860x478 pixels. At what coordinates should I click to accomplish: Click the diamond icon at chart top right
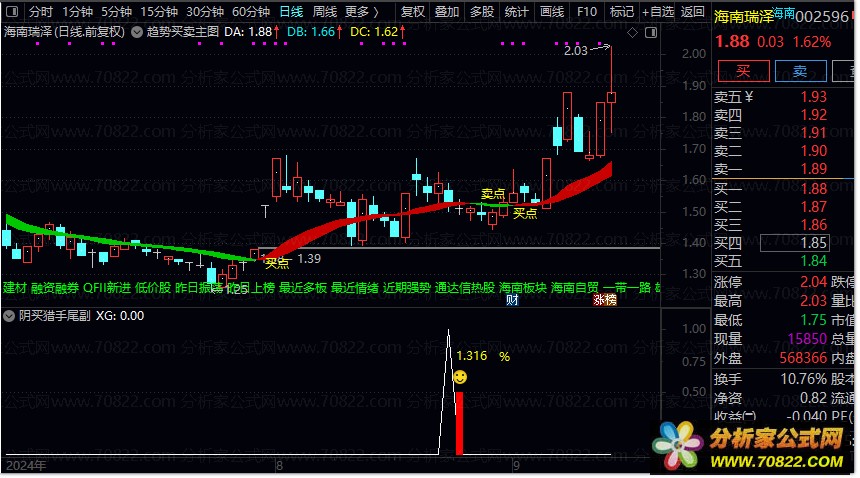[632, 33]
